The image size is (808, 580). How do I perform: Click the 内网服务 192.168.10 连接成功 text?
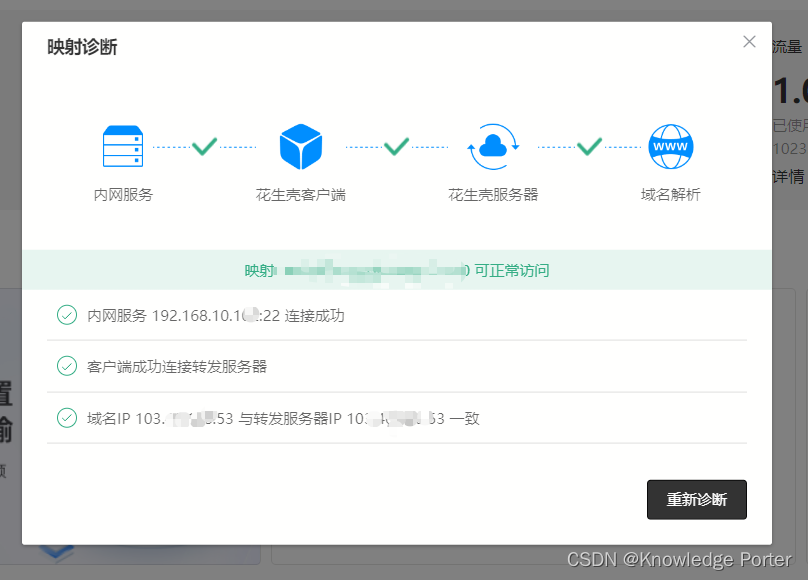(215, 315)
